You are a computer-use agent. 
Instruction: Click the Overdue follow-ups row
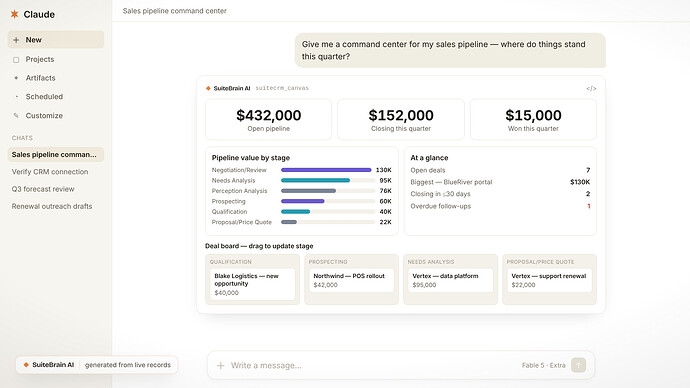[x=500, y=206]
